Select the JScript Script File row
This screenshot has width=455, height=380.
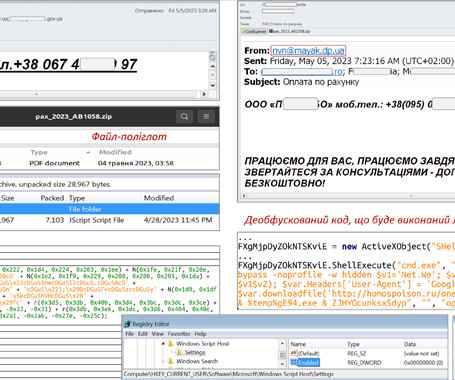click(109, 220)
